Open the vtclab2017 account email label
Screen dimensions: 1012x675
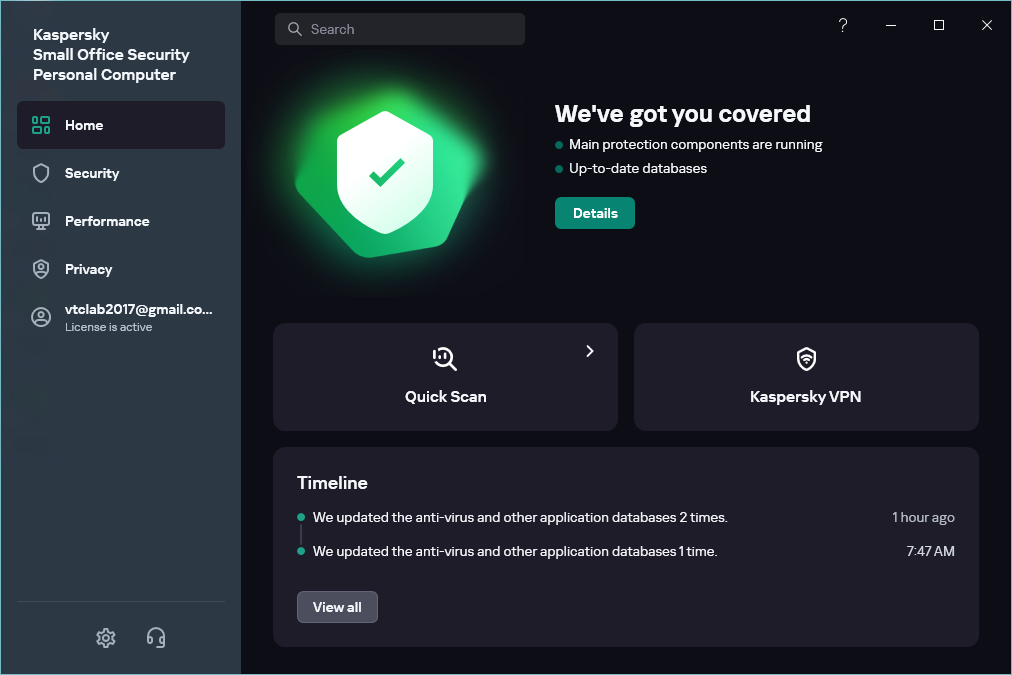139,310
